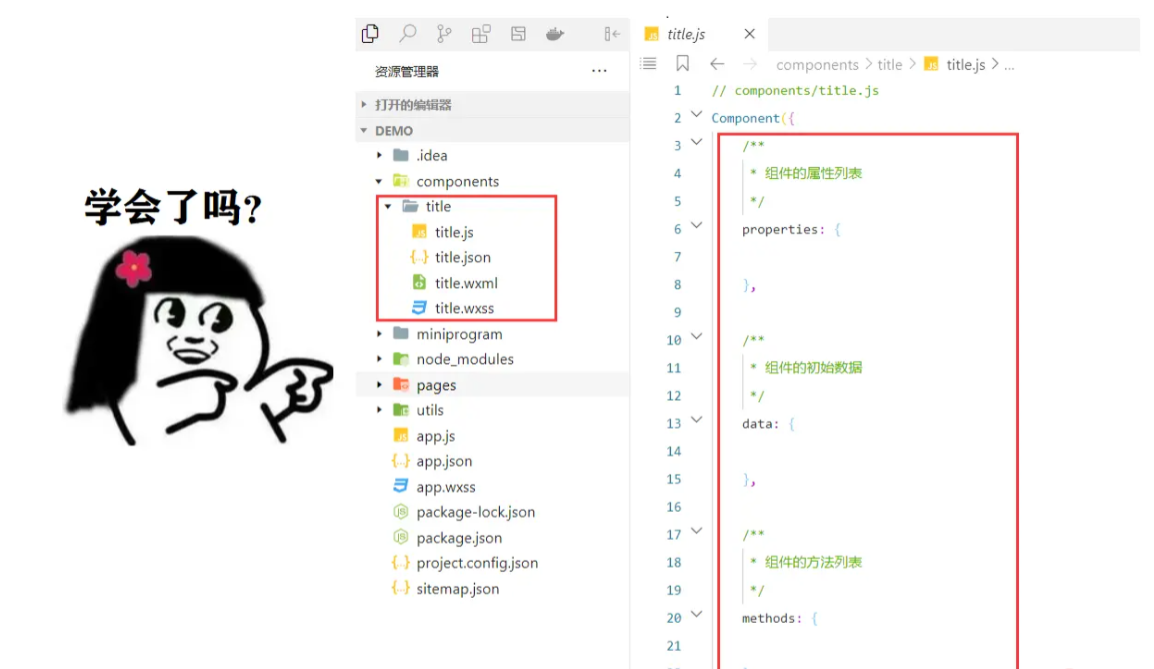Expand the utils folder

coord(379,410)
